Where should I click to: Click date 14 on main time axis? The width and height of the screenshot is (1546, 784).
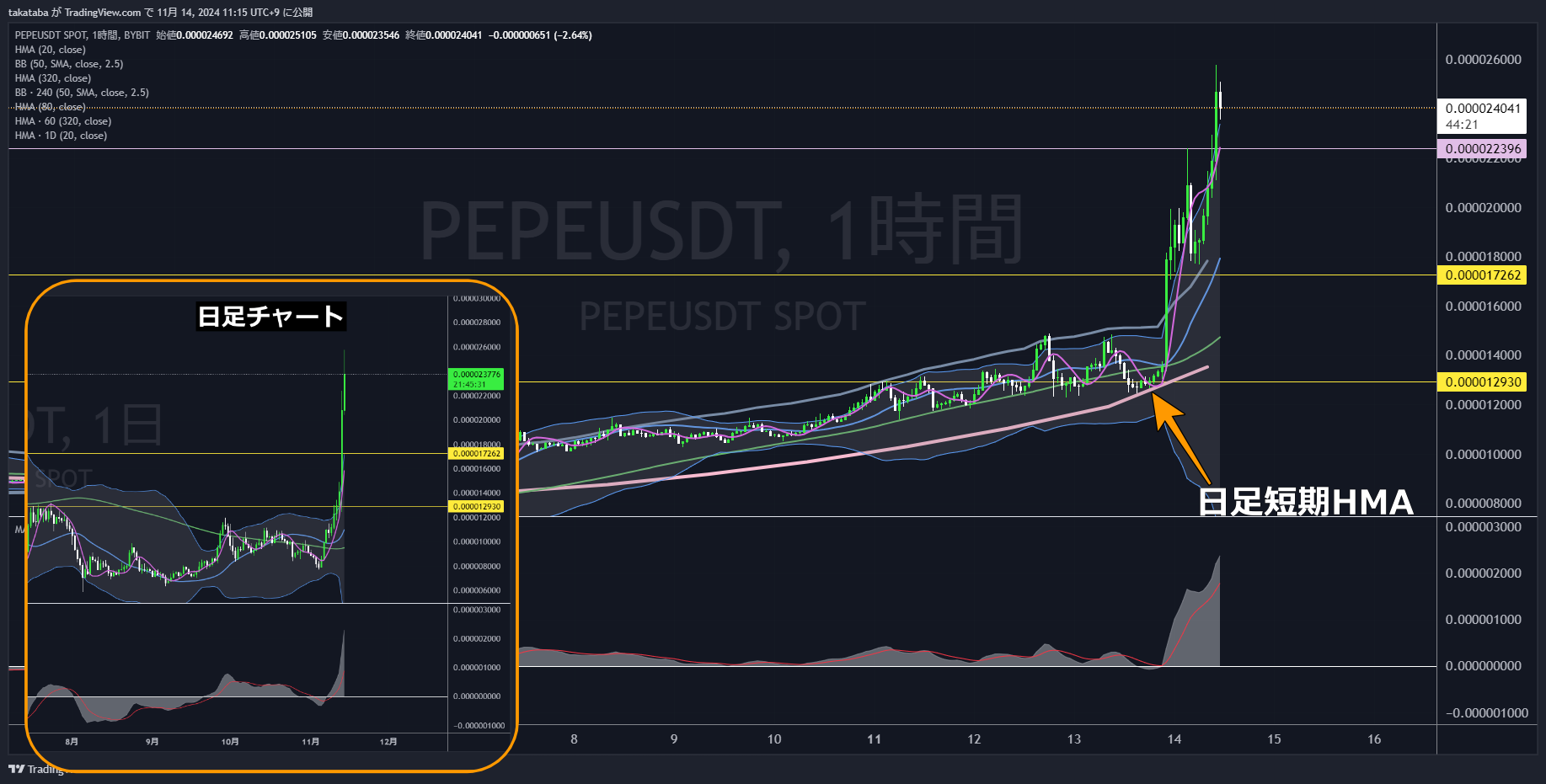click(1174, 739)
